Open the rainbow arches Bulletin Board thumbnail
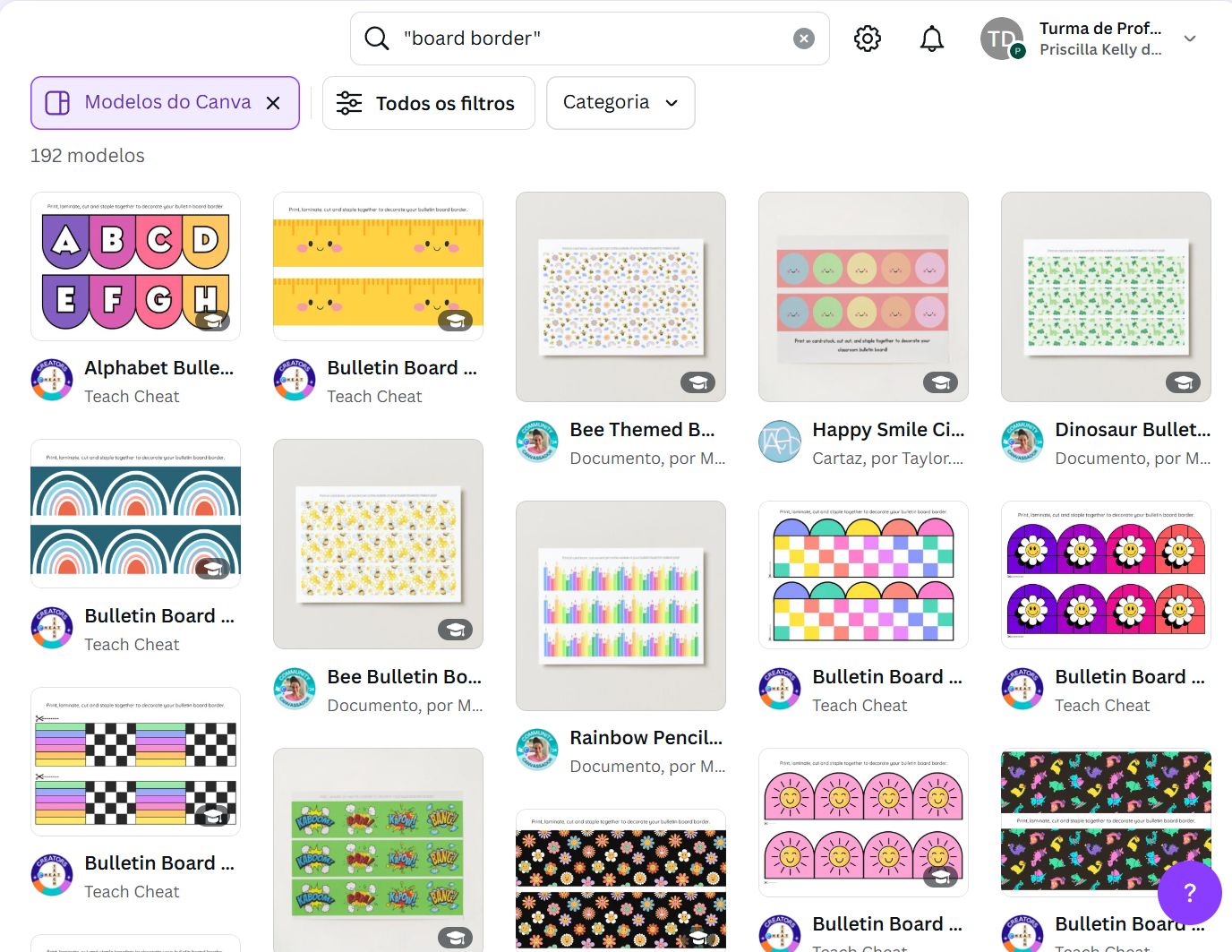The image size is (1232, 952). (135, 513)
